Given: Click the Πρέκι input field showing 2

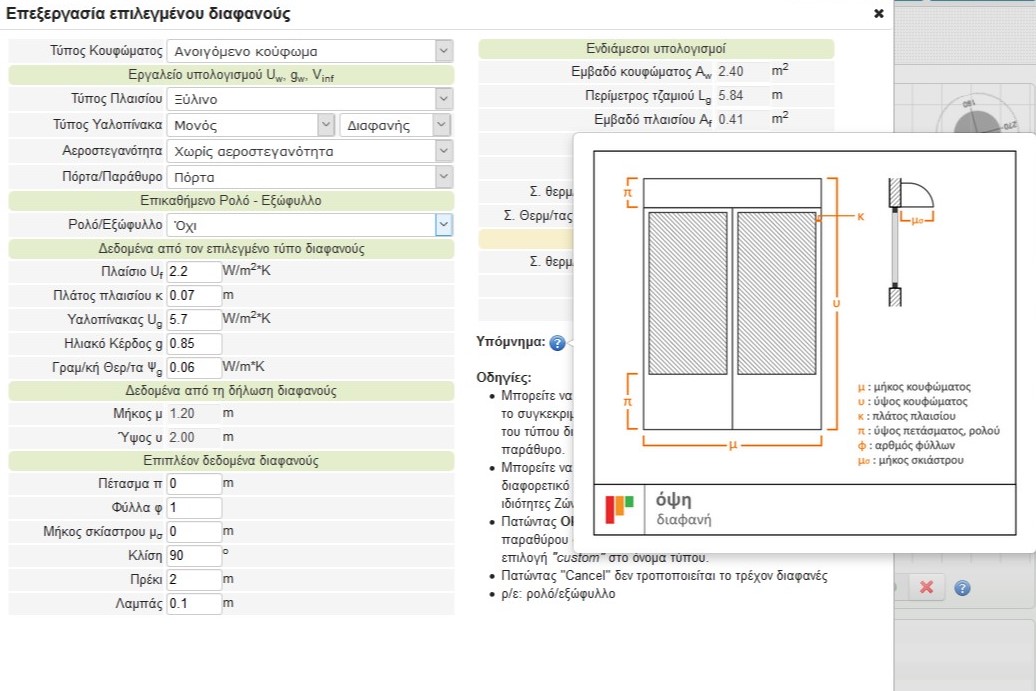Looking at the screenshot, I should click(194, 579).
